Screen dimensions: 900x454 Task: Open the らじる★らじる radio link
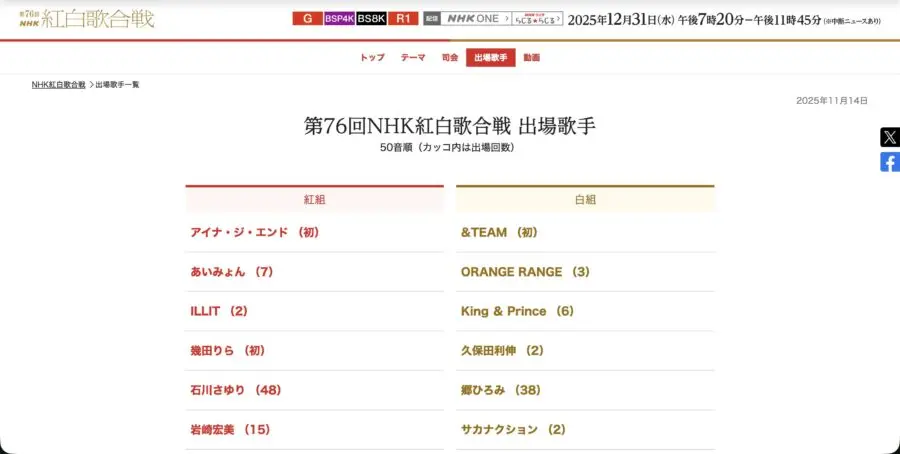(x=536, y=18)
